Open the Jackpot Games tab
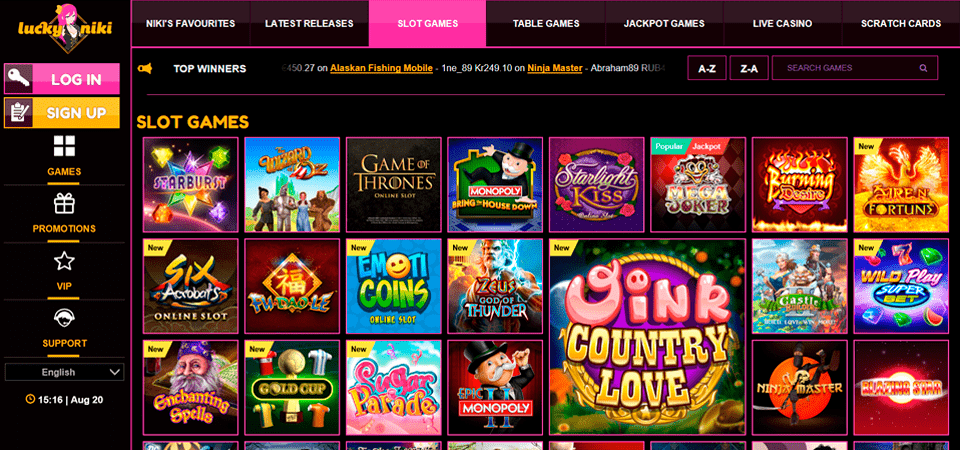Image resolution: width=960 pixels, height=450 pixels. tap(664, 24)
